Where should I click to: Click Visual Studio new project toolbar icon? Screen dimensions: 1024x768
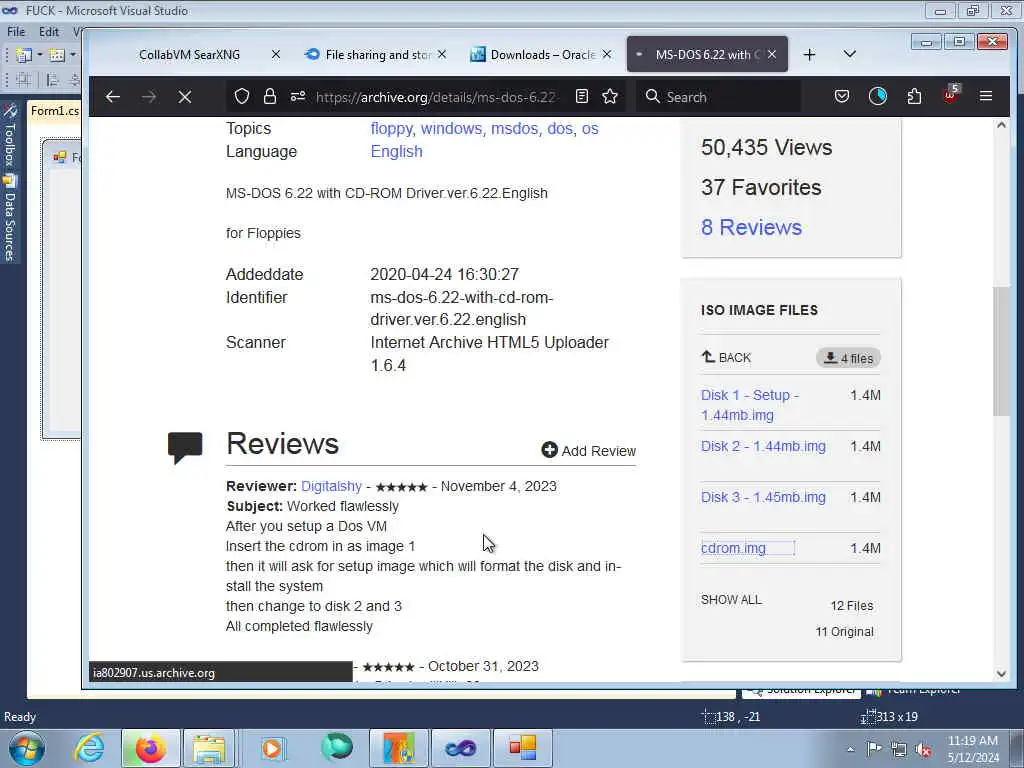click(x=24, y=55)
